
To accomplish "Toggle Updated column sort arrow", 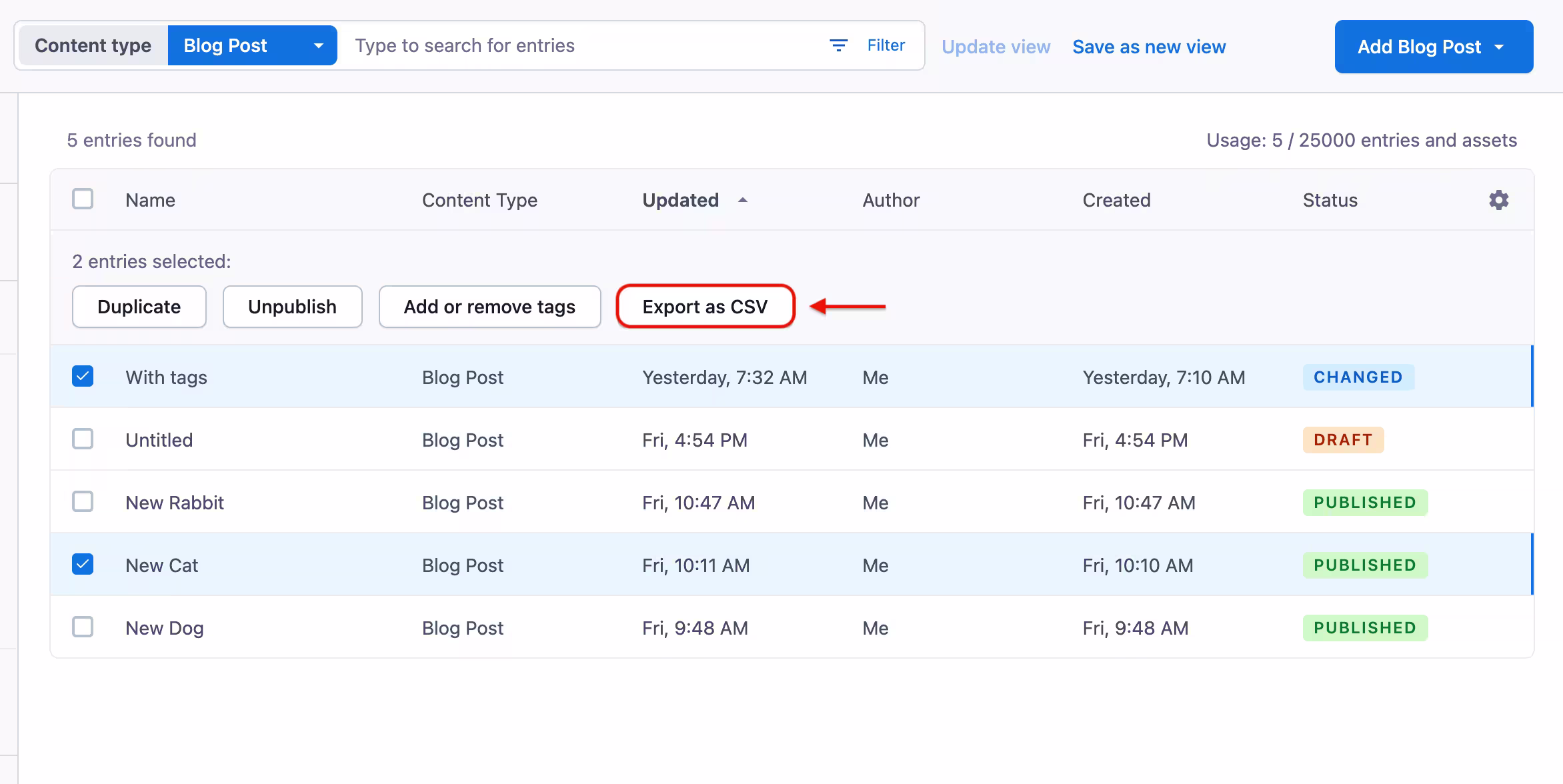I will pyautogui.click(x=743, y=200).
